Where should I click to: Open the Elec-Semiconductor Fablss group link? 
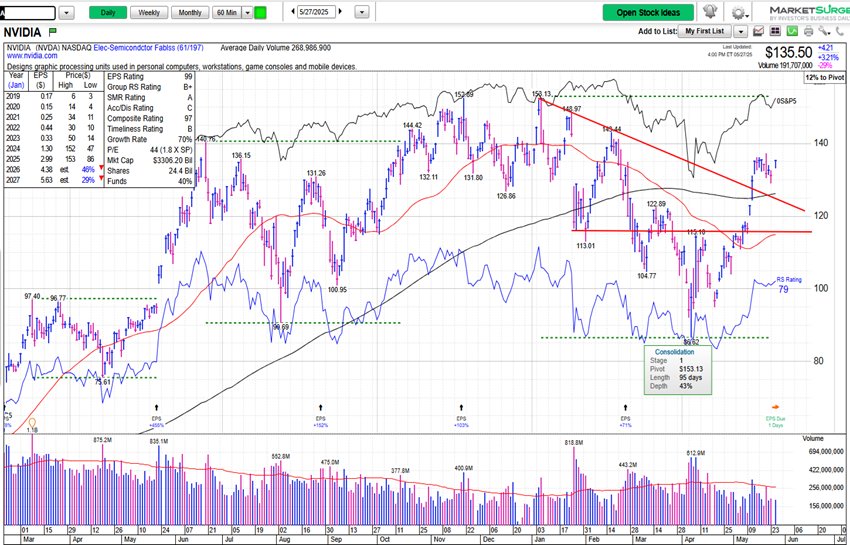point(149,48)
